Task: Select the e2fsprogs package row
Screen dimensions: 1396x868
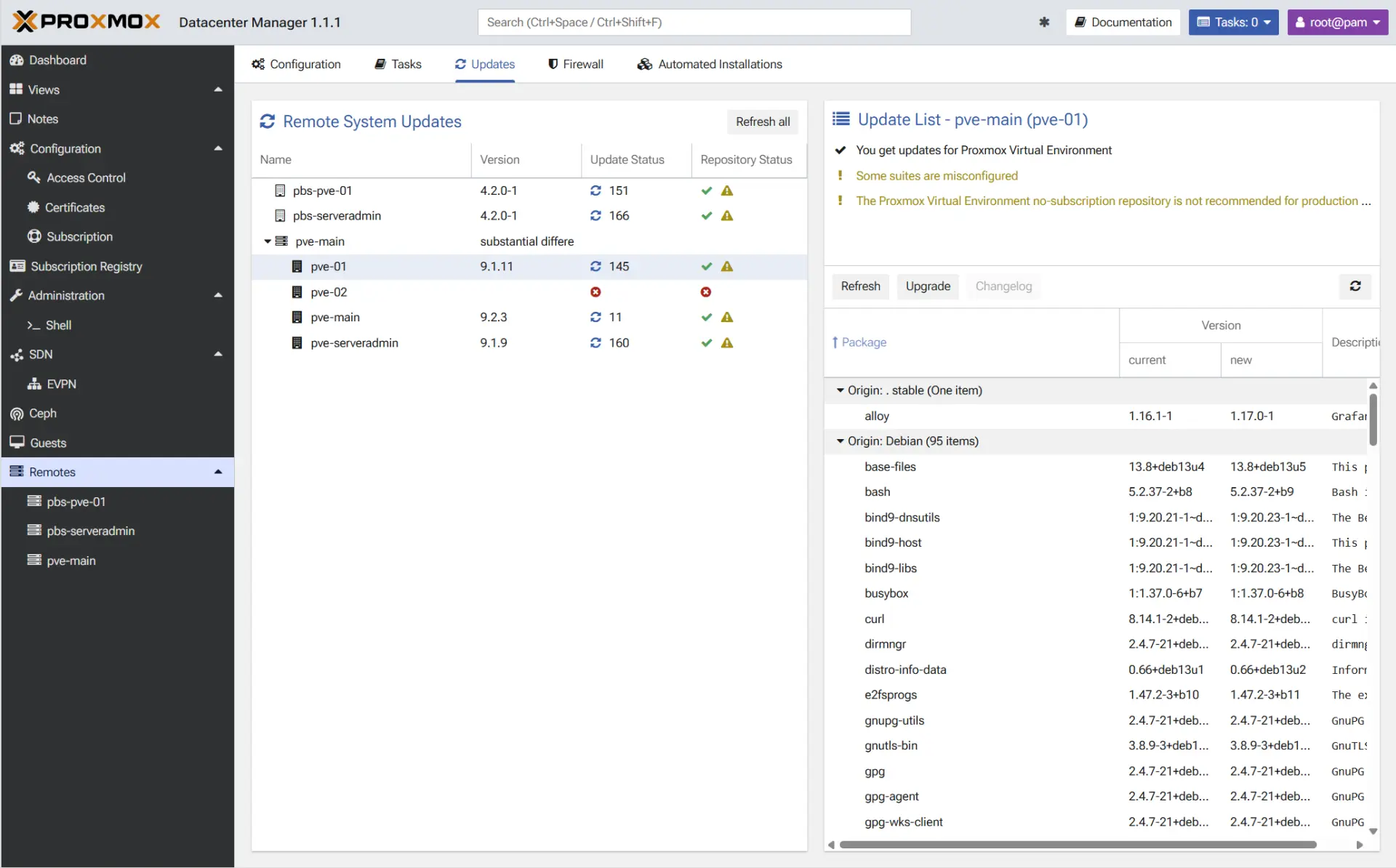Action: tap(1096, 695)
